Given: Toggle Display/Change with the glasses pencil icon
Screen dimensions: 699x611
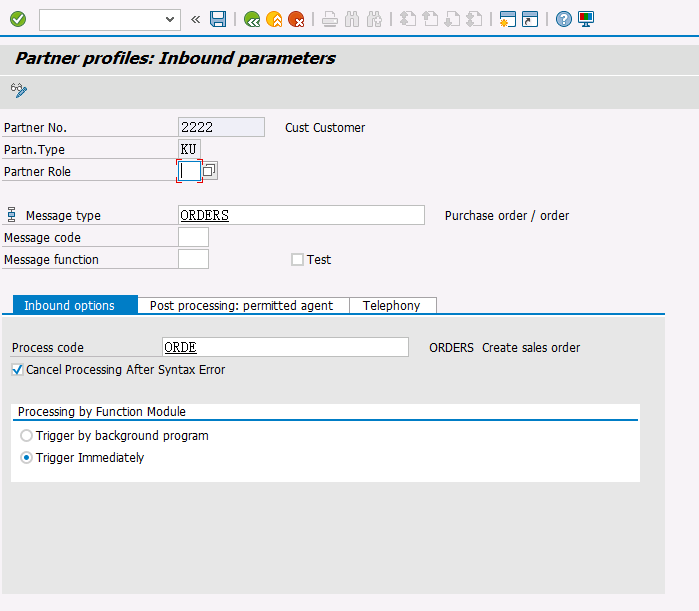Looking at the screenshot, I should coord(19,90).
